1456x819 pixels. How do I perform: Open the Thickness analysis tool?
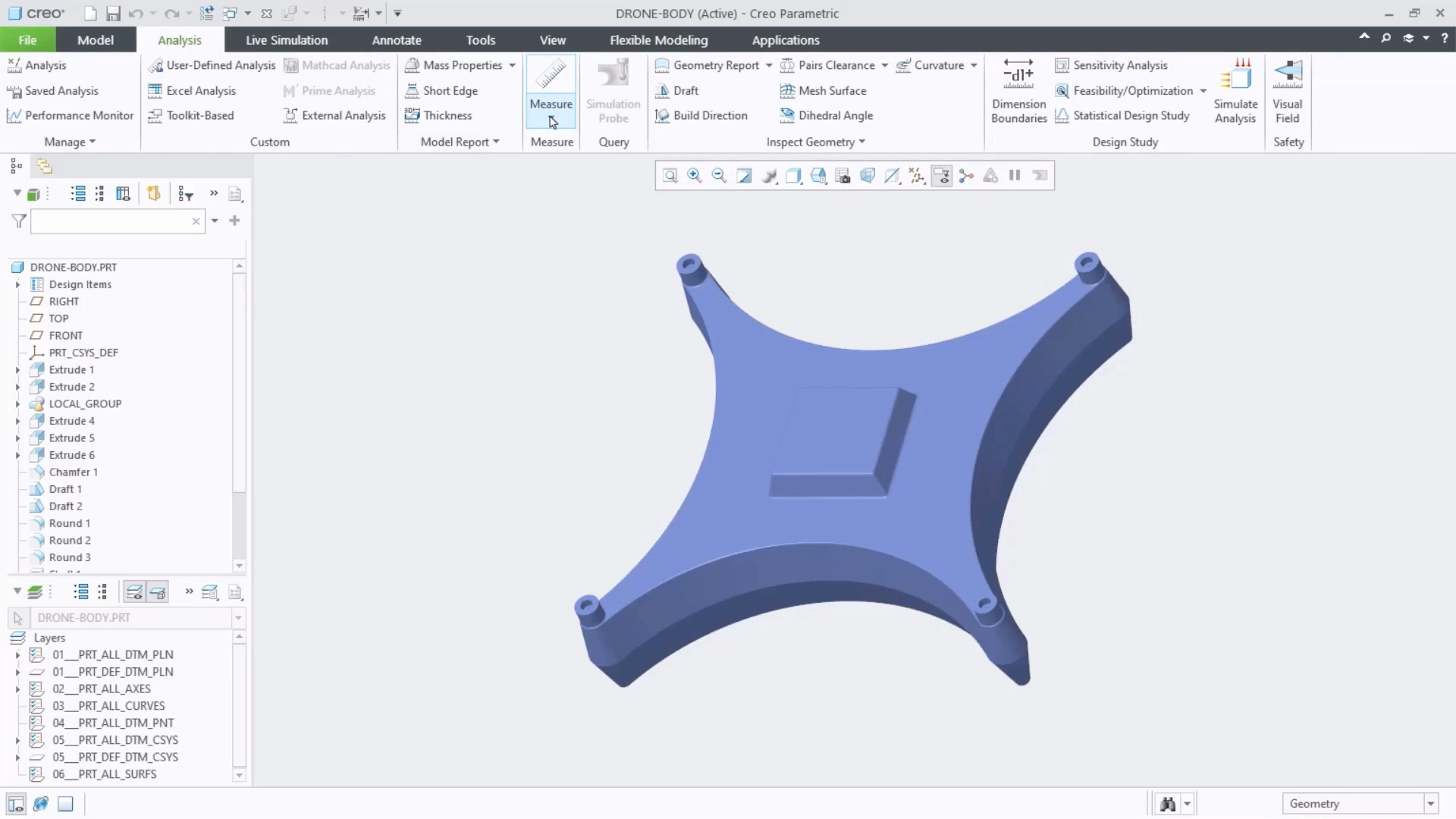click(438, 115)
